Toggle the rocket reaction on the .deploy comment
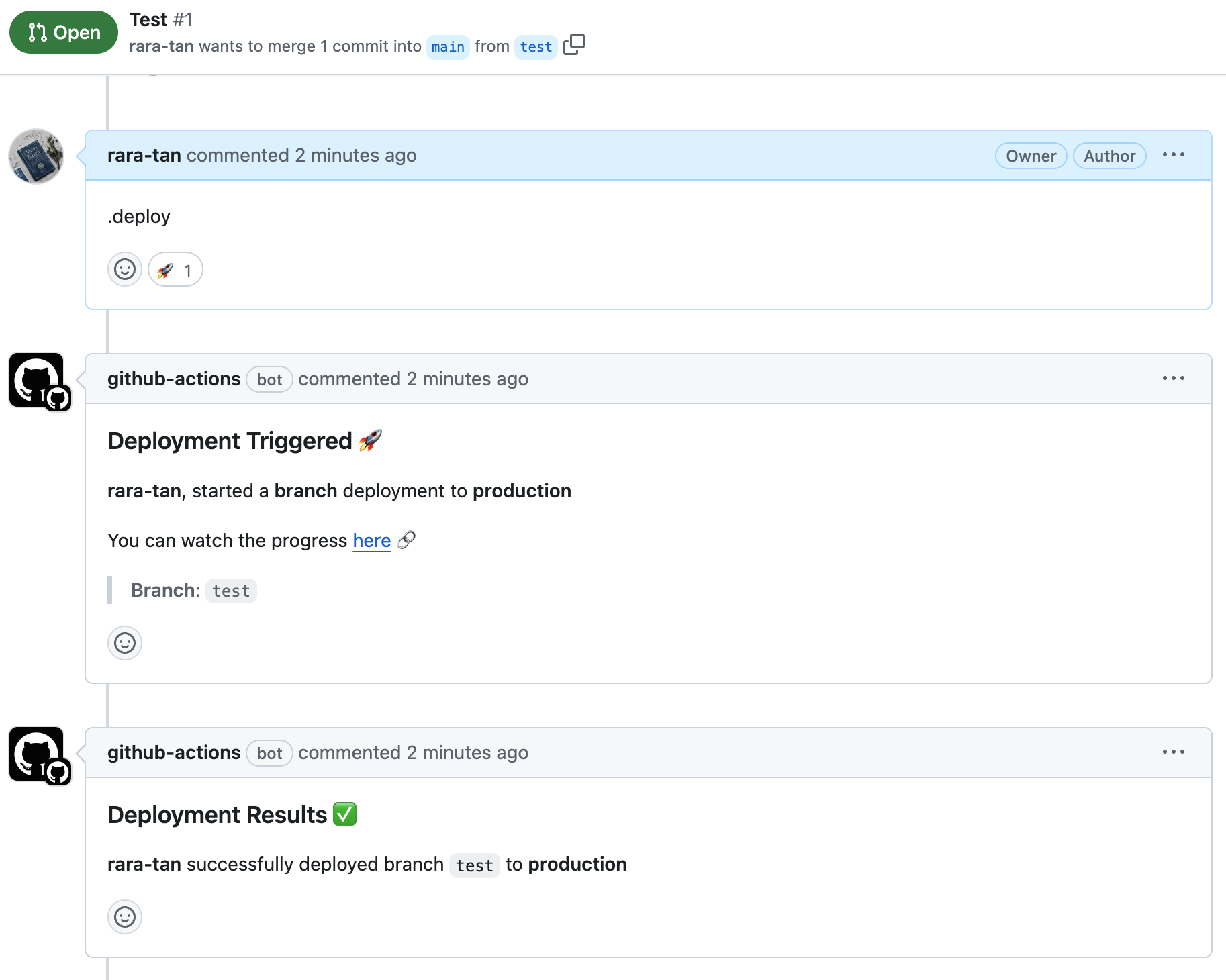 point(174,269)
